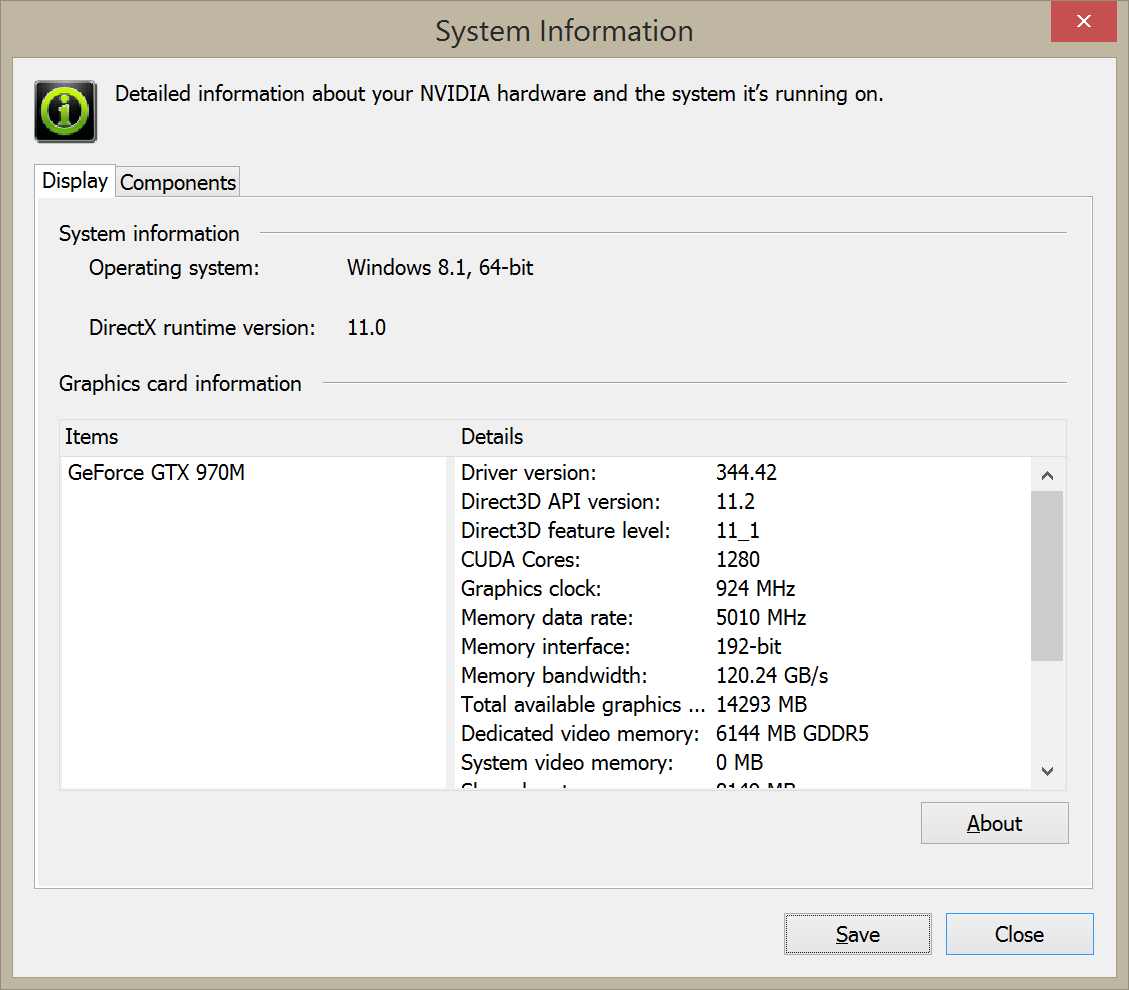The width and height of the screenshot is (1129, 990).
Task: Click the dedicated video memory value 6144 MB GDDR5
Action: (x=792, y=733)
